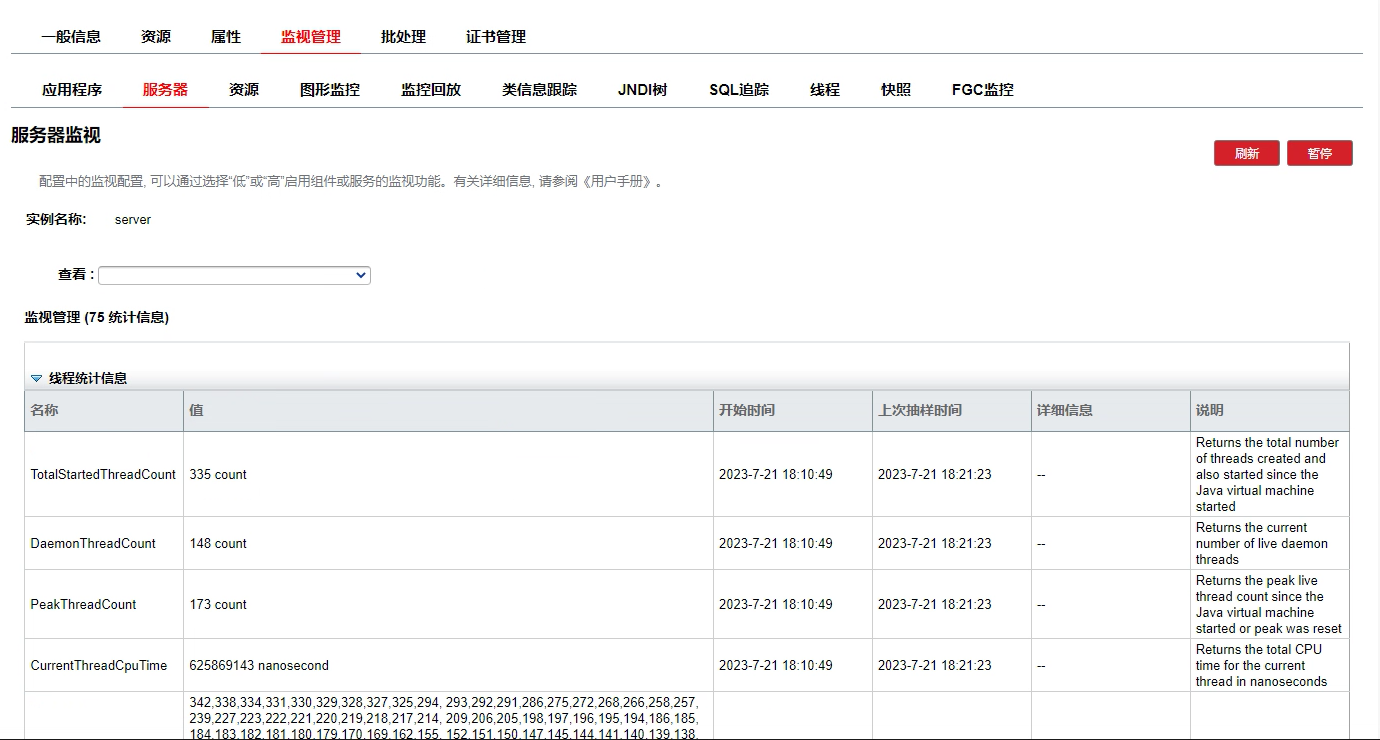The image size is (1380, 740).
Task: Open the 查看 dropdown list
Action: tap(234, 275)
